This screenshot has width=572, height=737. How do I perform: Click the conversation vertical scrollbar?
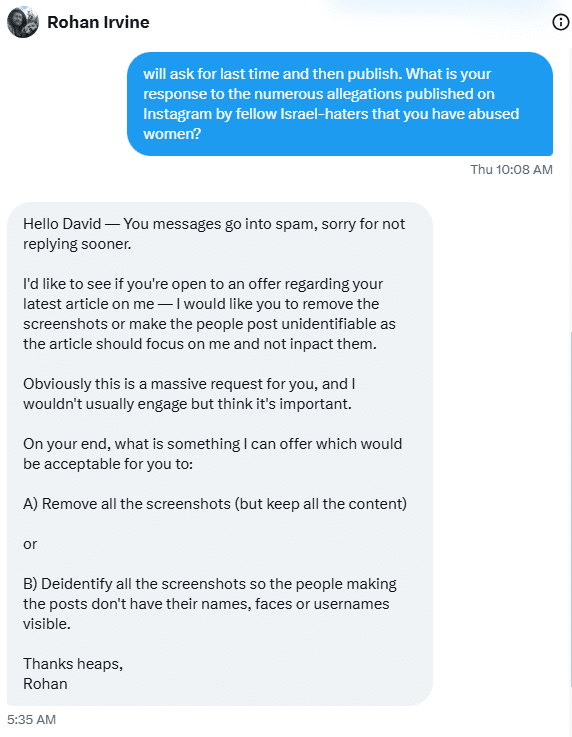click(x=571, y=510)
